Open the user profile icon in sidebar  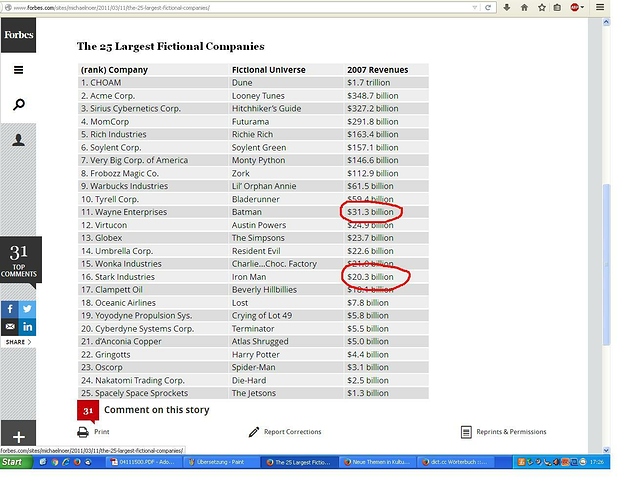click(18, 140)
